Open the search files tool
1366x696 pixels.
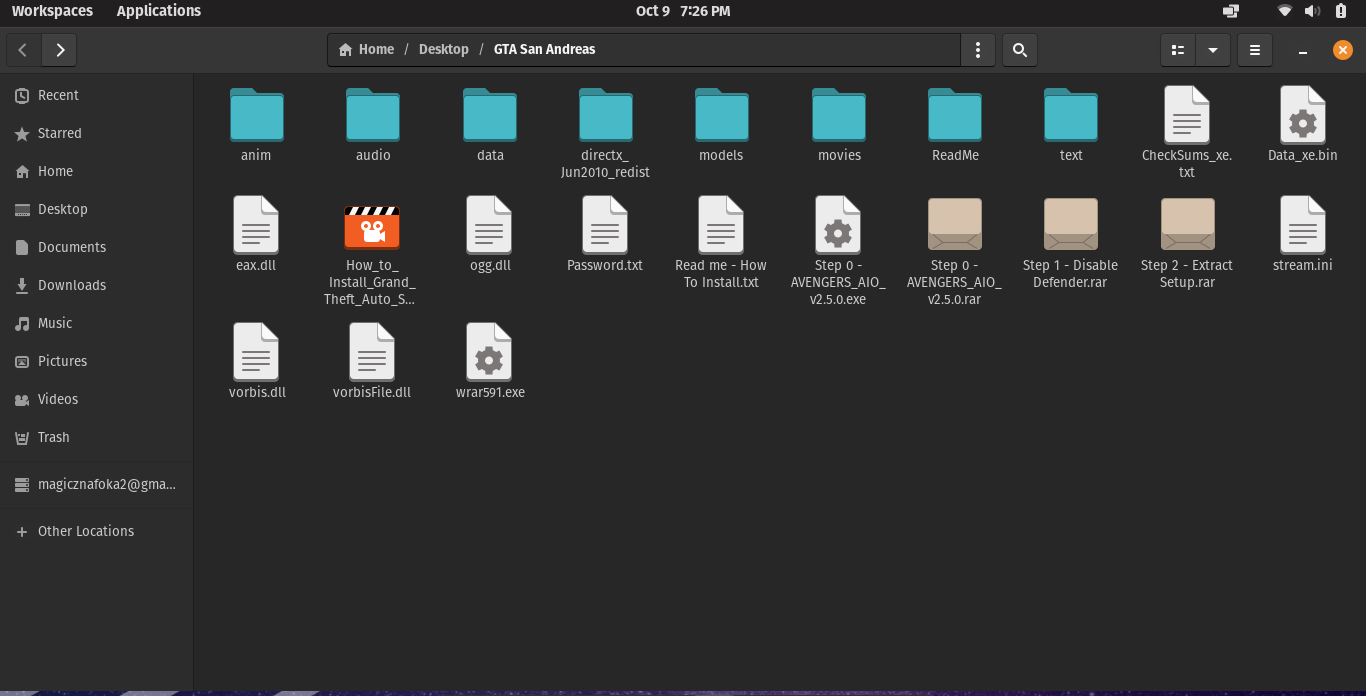tap(1019, 50)
